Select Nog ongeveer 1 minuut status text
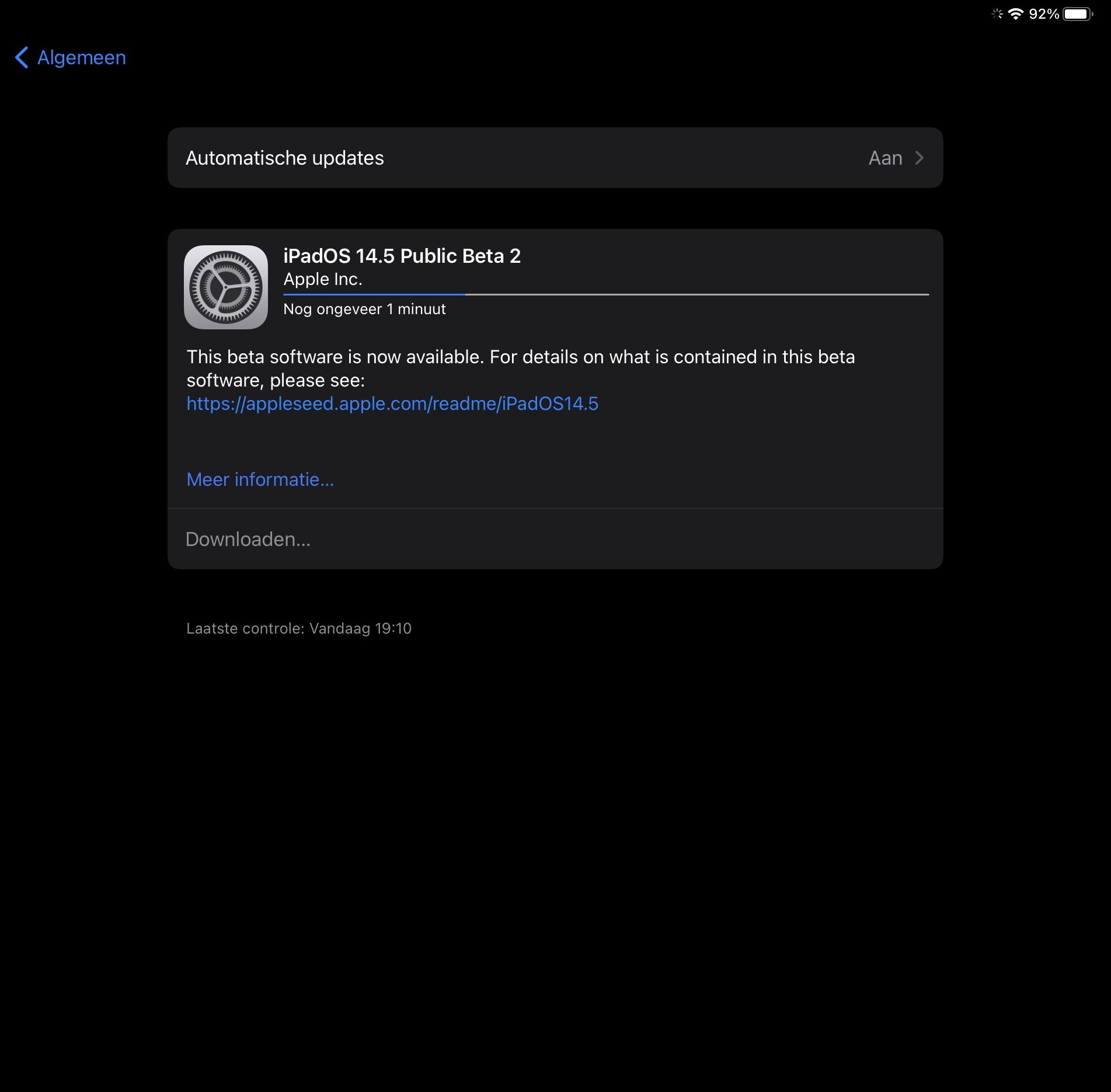This screenshot has height=1092, width=1111. tap(364, 309)
